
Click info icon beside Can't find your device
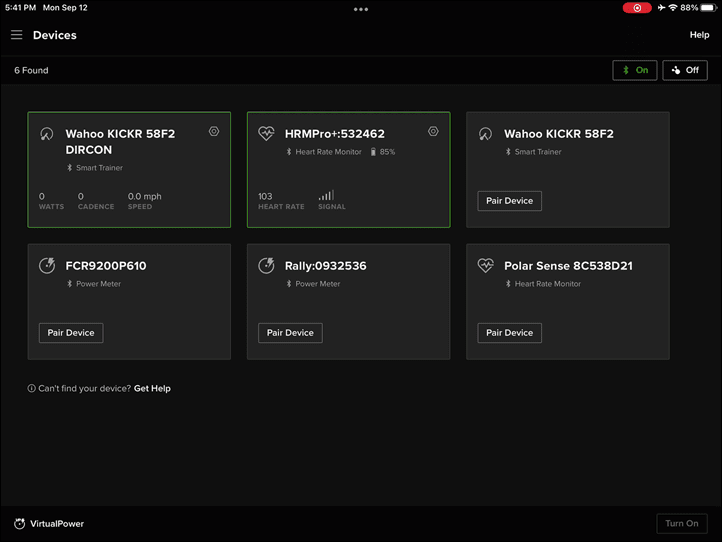(31, 389)
